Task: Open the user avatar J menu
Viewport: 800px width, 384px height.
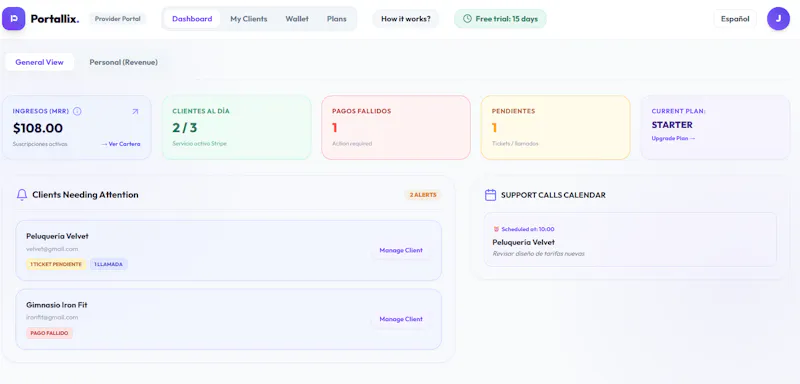Action: tap(778, 19)
